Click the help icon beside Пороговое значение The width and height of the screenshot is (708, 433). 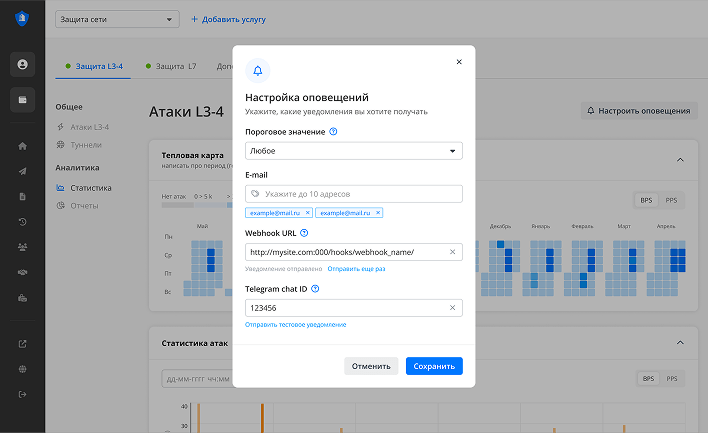pos(333,131)
